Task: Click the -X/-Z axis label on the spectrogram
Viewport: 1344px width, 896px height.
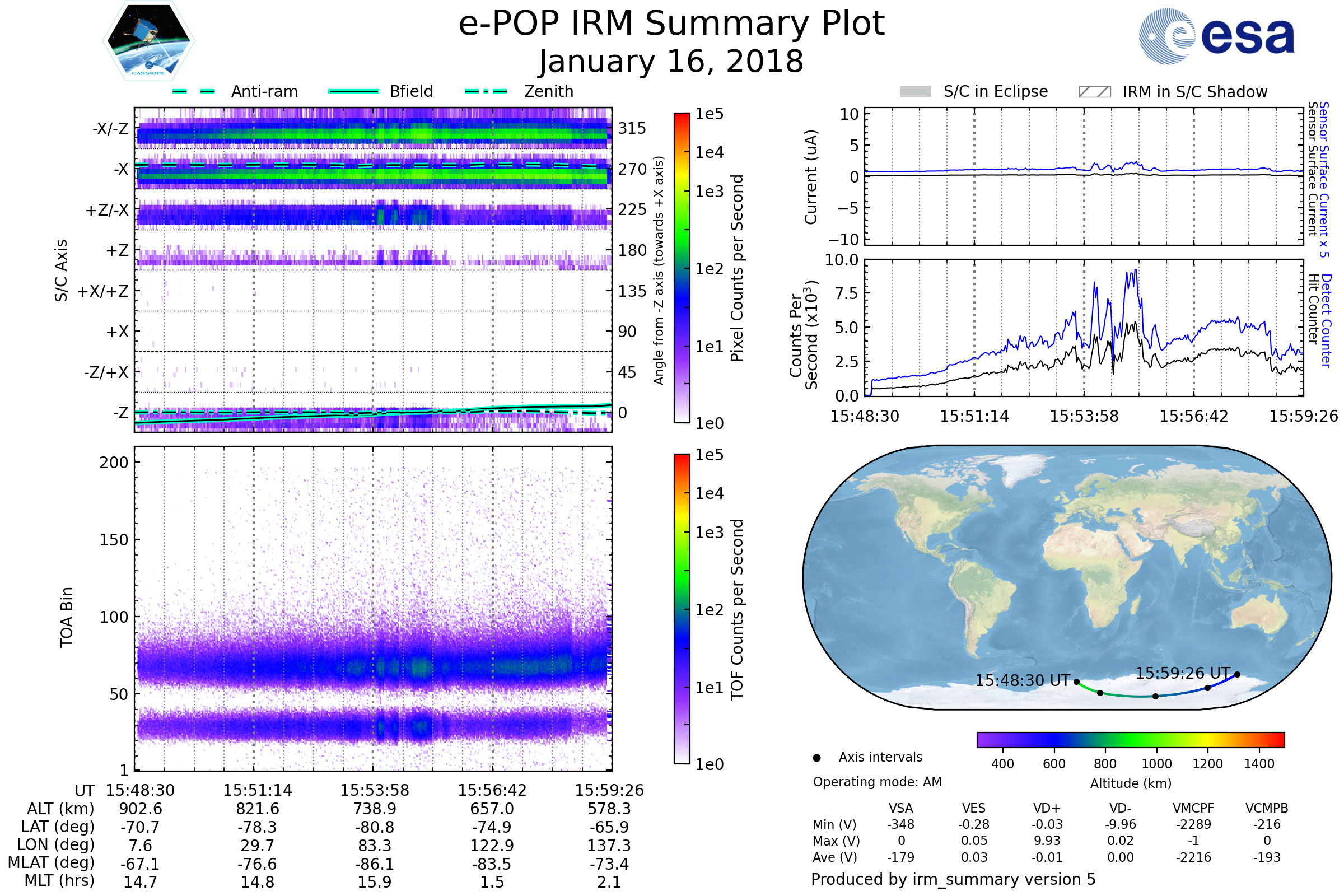Action: 110,129
